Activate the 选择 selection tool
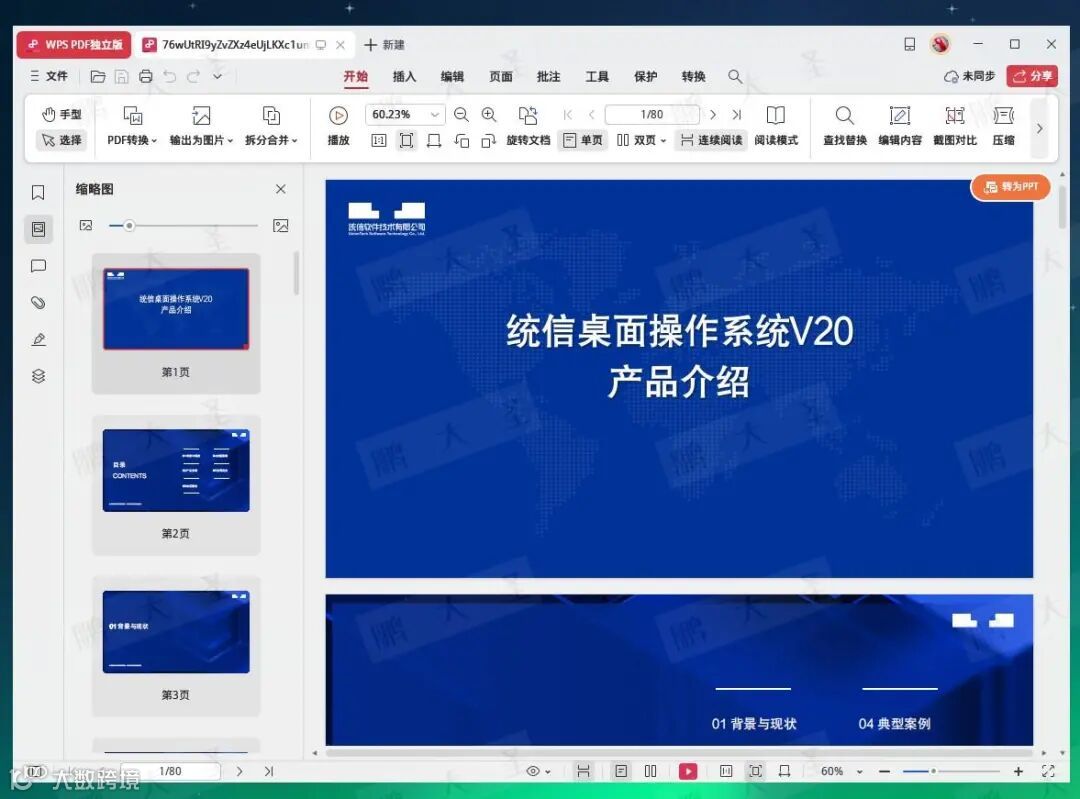Image resolution: width=1080 pixels, height=799 pixels. 62,140
